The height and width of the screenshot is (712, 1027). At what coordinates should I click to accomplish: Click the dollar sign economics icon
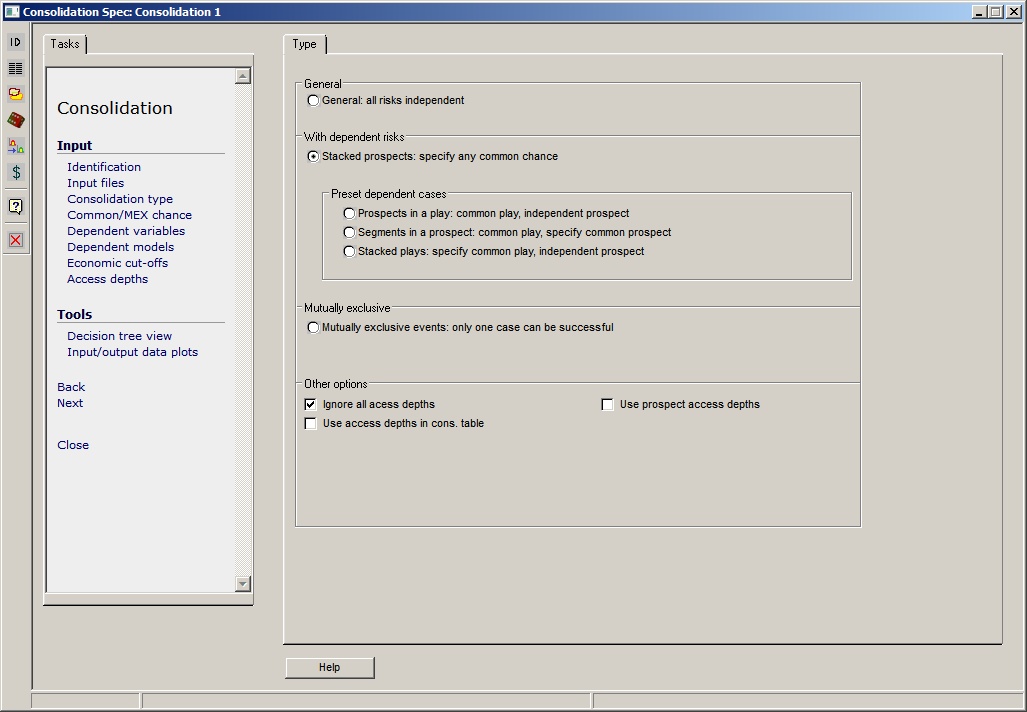click(x=16, y=172)
